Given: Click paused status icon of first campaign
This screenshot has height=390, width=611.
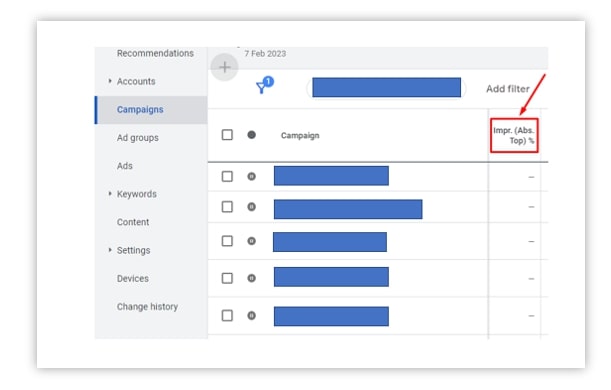Looking at the screenshot, I should click(x=252, y=176).
